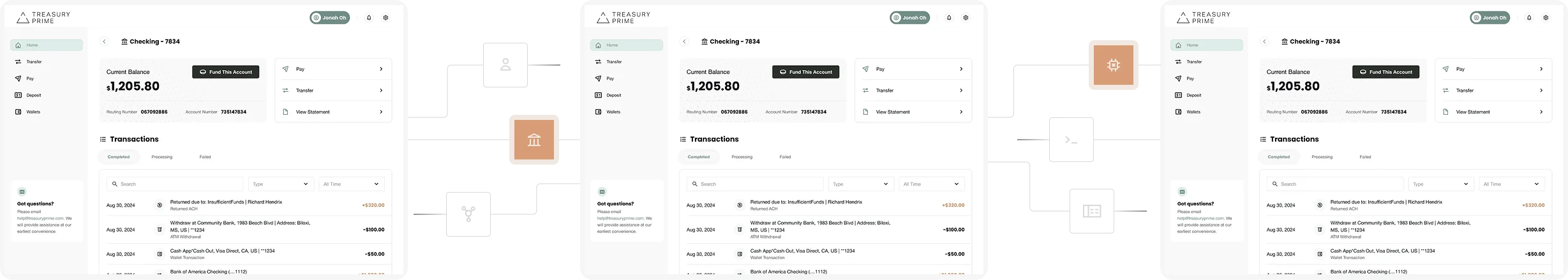Click Fund This Account in right dashboard
Image resolution: width=1568 pixels, height=280 pixels.
click(x=1386, y=72)
